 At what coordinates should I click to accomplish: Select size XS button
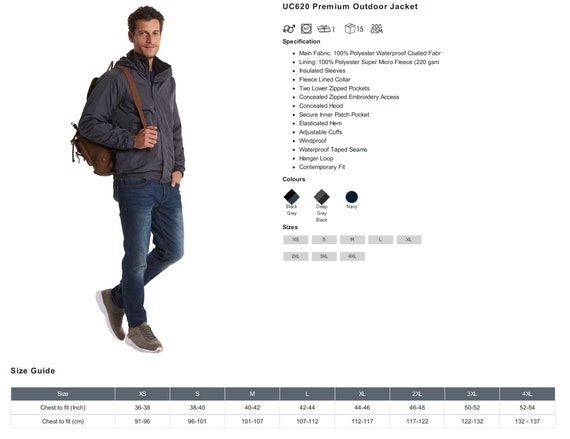click(x=296, y=240)
